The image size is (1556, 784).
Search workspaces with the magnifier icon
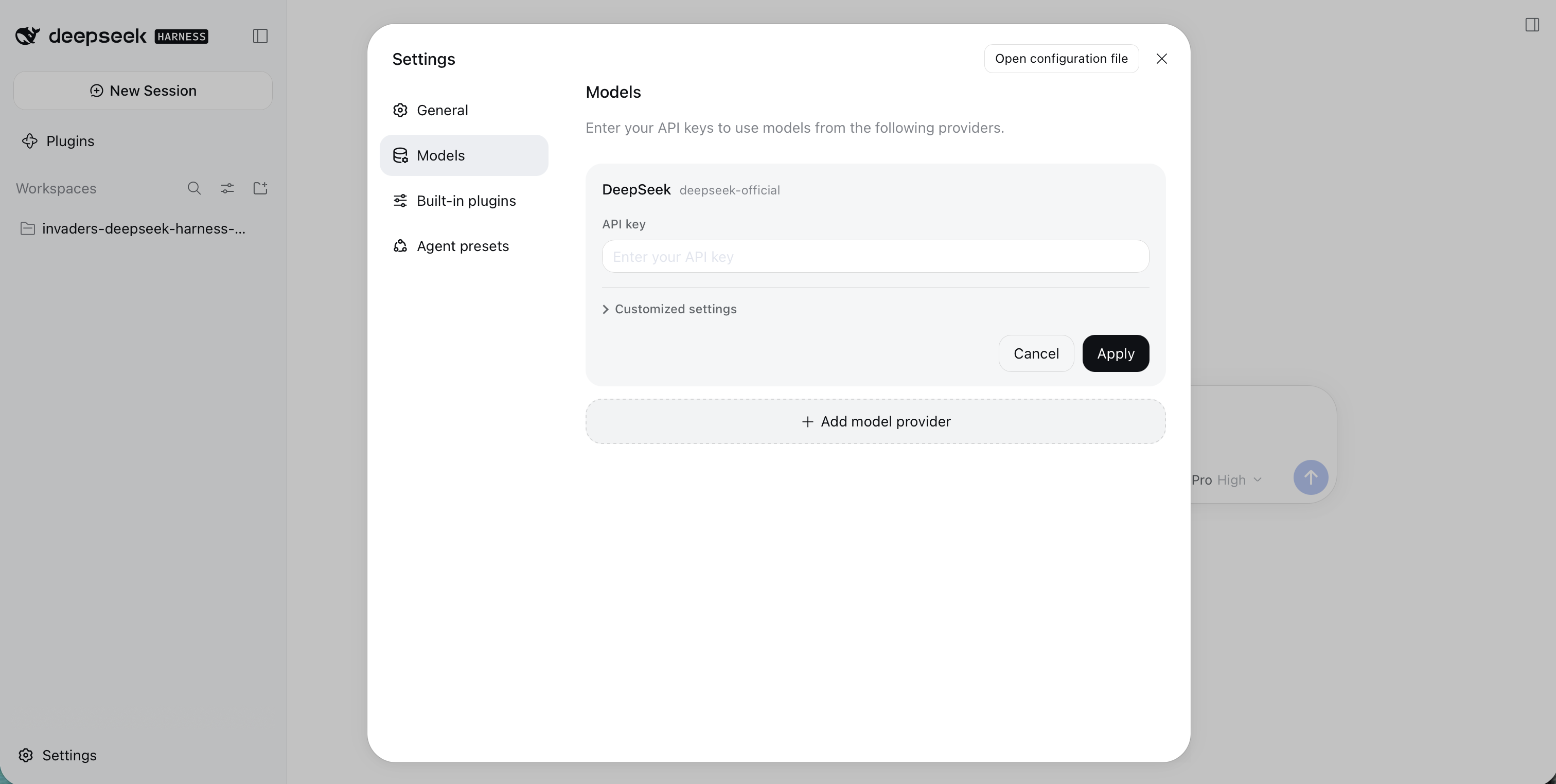[x=194, y=188]
